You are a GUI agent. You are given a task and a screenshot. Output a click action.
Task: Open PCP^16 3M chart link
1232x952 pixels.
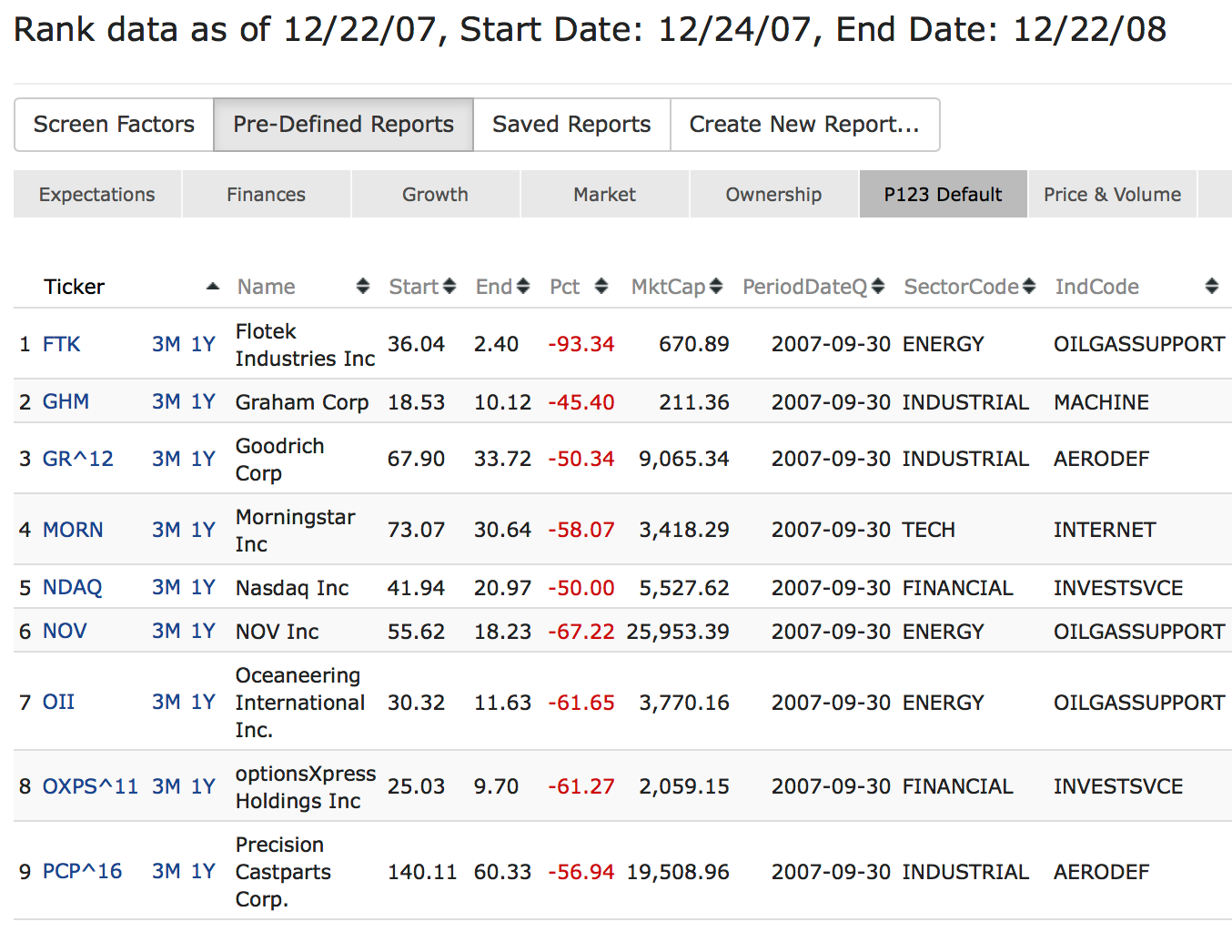click(167, 871)
